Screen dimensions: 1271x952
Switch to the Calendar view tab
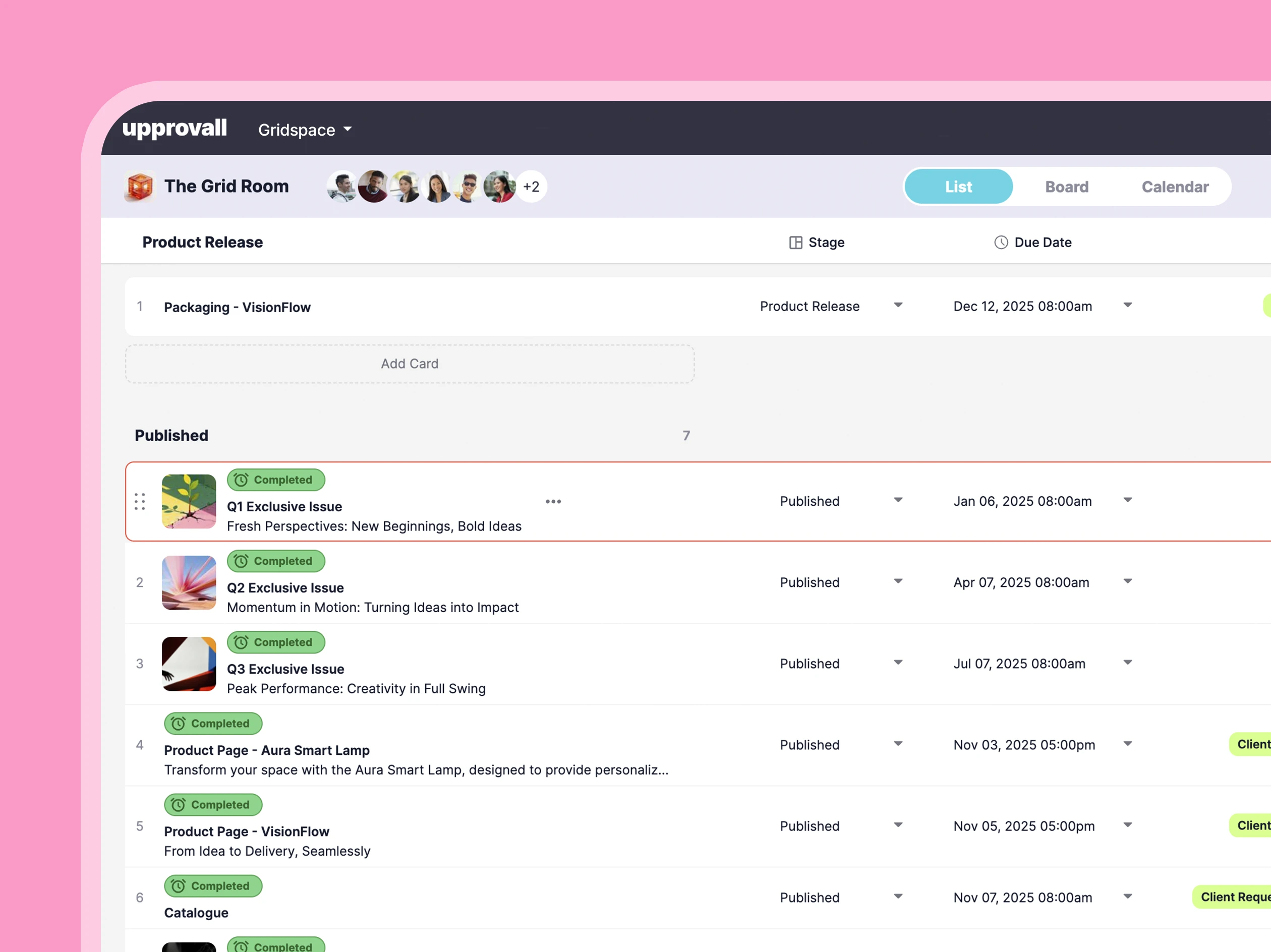pos(1175,186)
